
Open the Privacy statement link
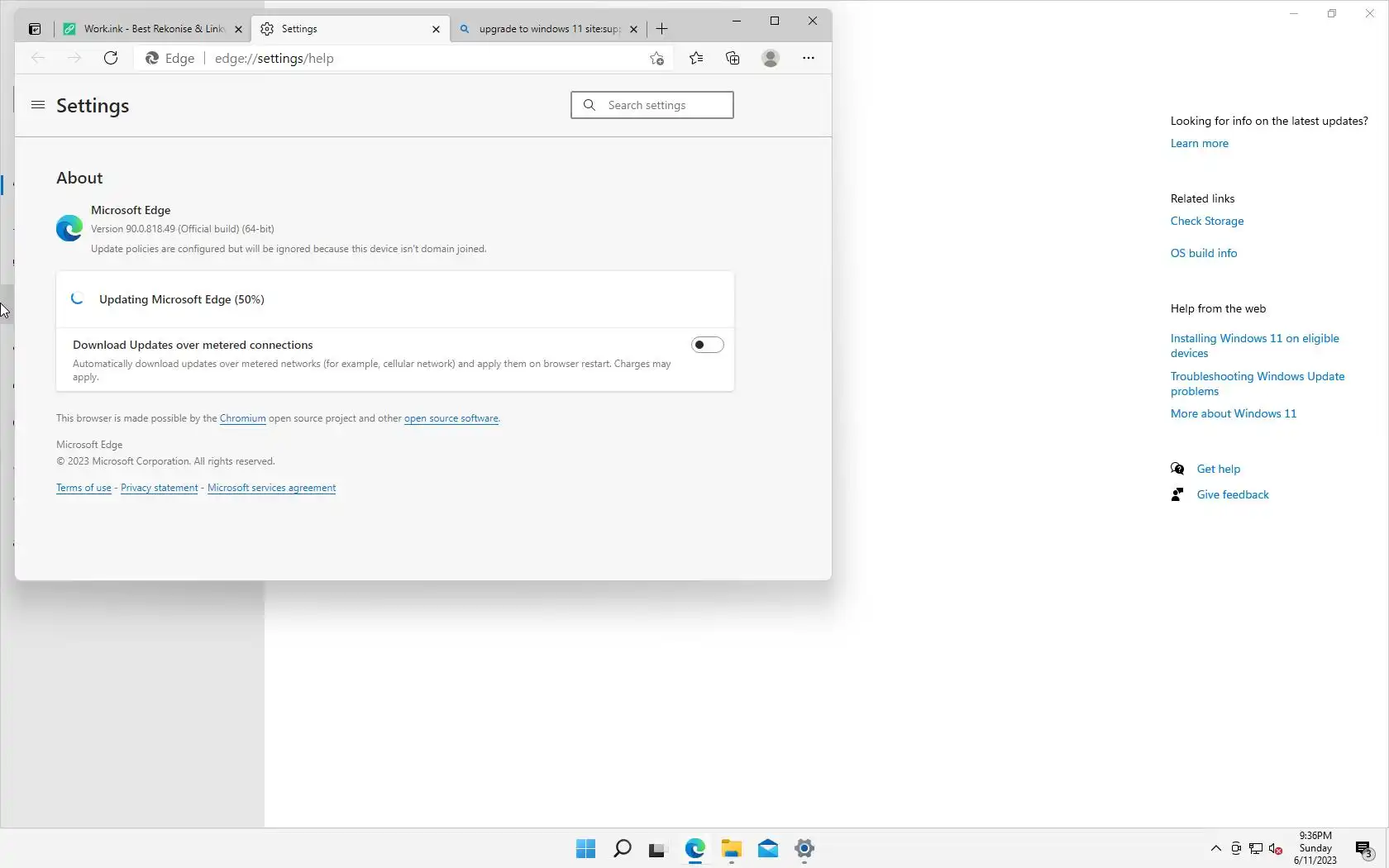pos(159,488)
